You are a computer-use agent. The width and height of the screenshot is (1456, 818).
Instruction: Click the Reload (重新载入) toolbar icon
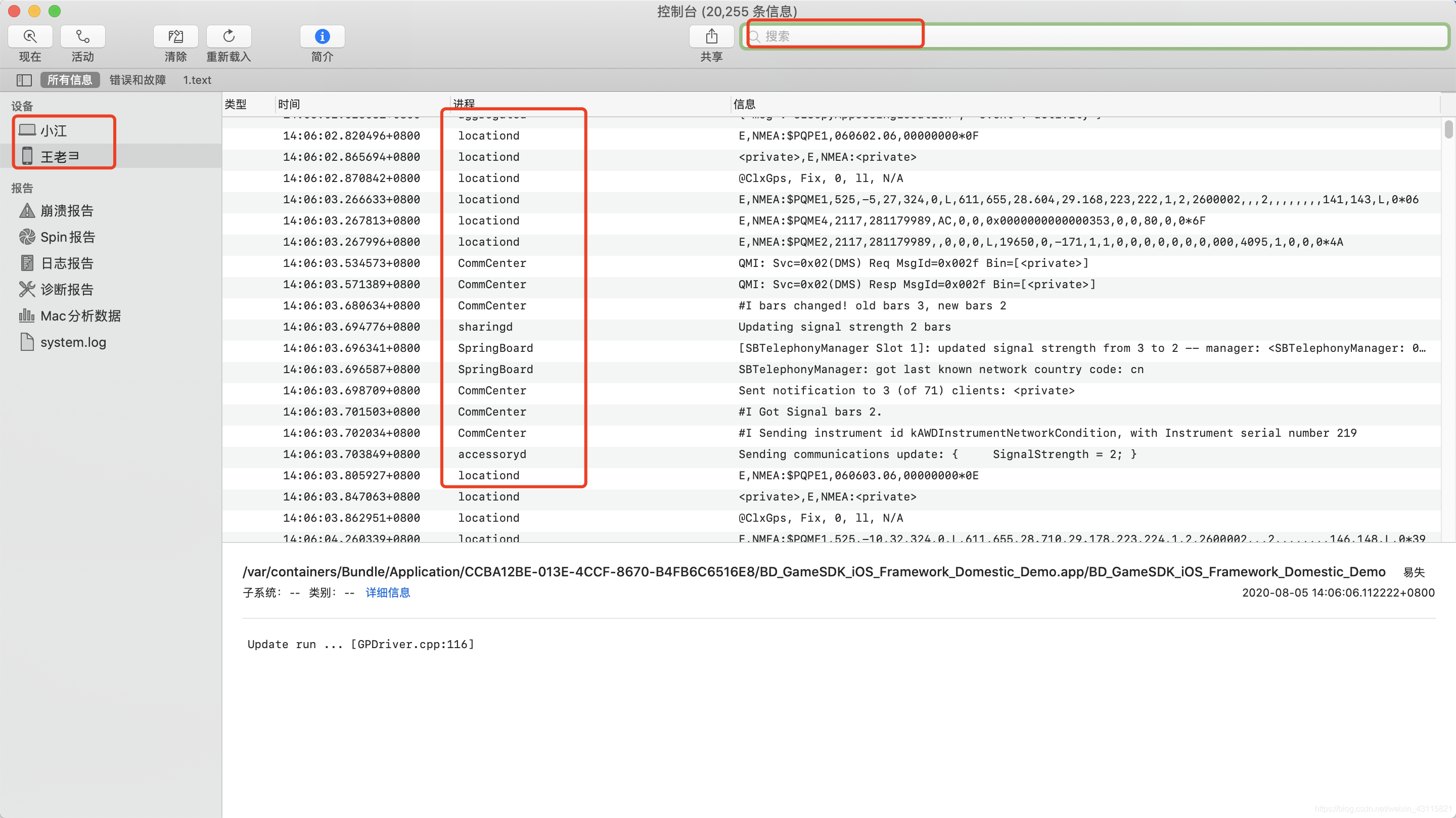[229, 37]
